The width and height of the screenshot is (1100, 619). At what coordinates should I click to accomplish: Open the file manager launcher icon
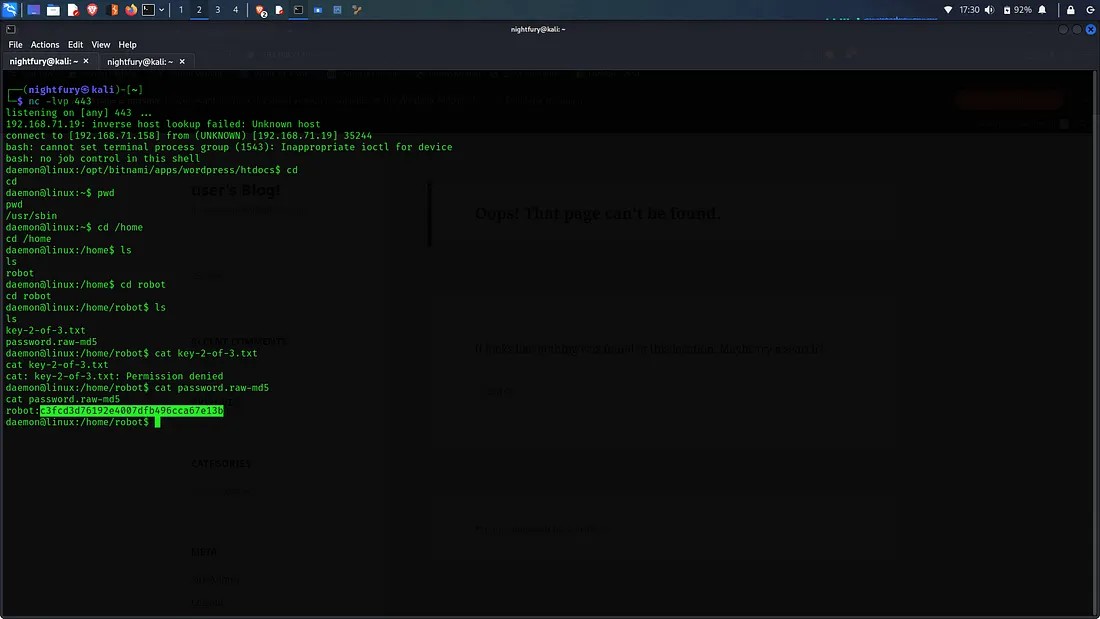click(x=53, y=10)
